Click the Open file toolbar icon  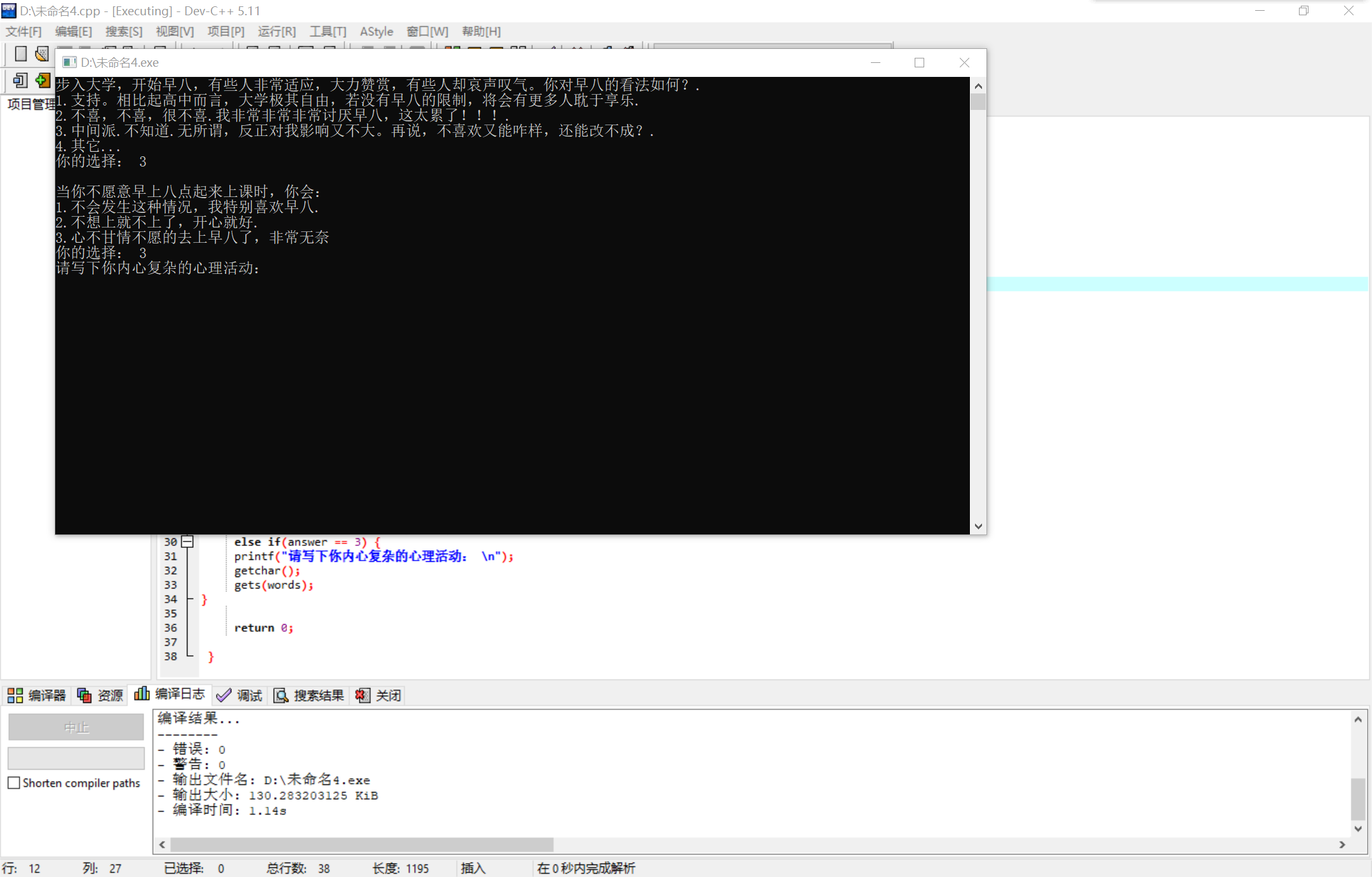42,54
